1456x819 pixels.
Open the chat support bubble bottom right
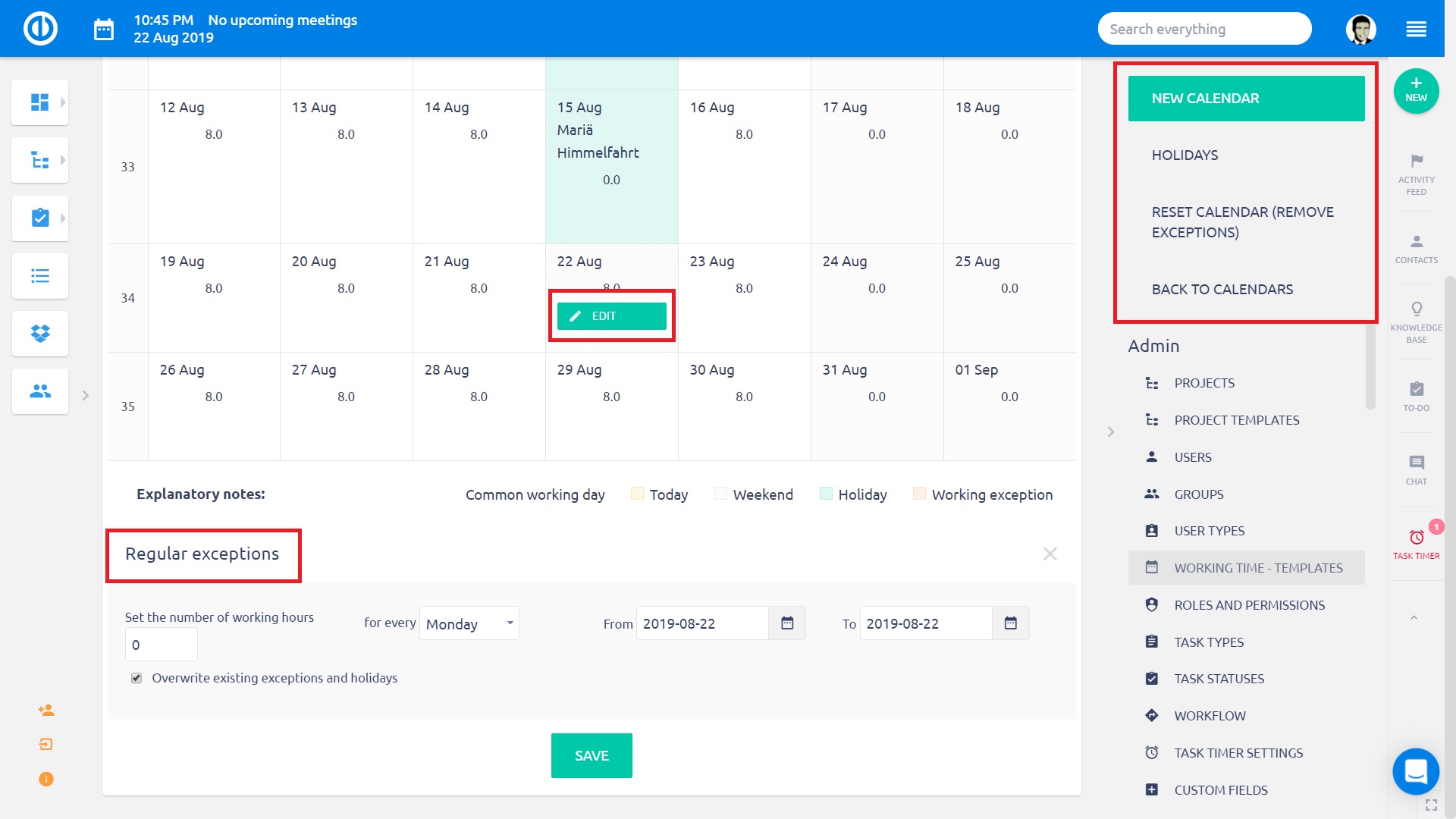[1415, 771]
